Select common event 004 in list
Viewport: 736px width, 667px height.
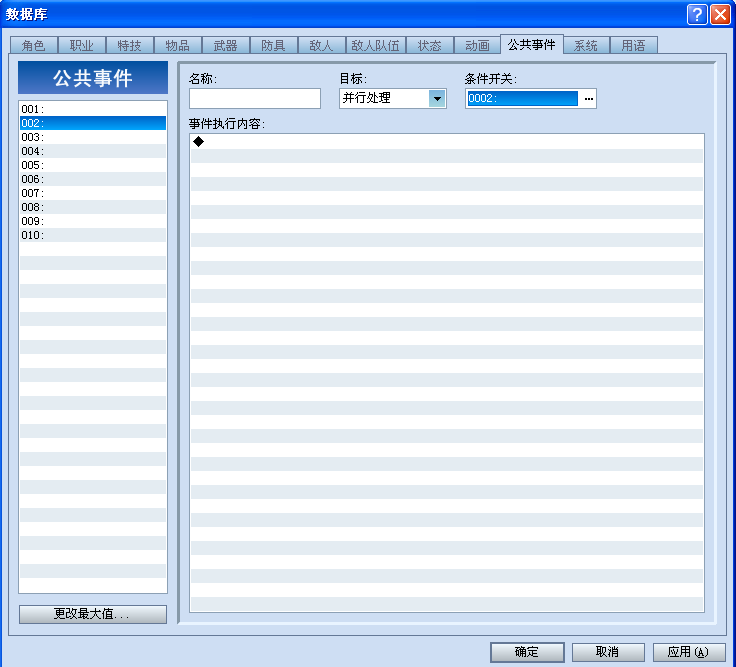click(93, 151)
